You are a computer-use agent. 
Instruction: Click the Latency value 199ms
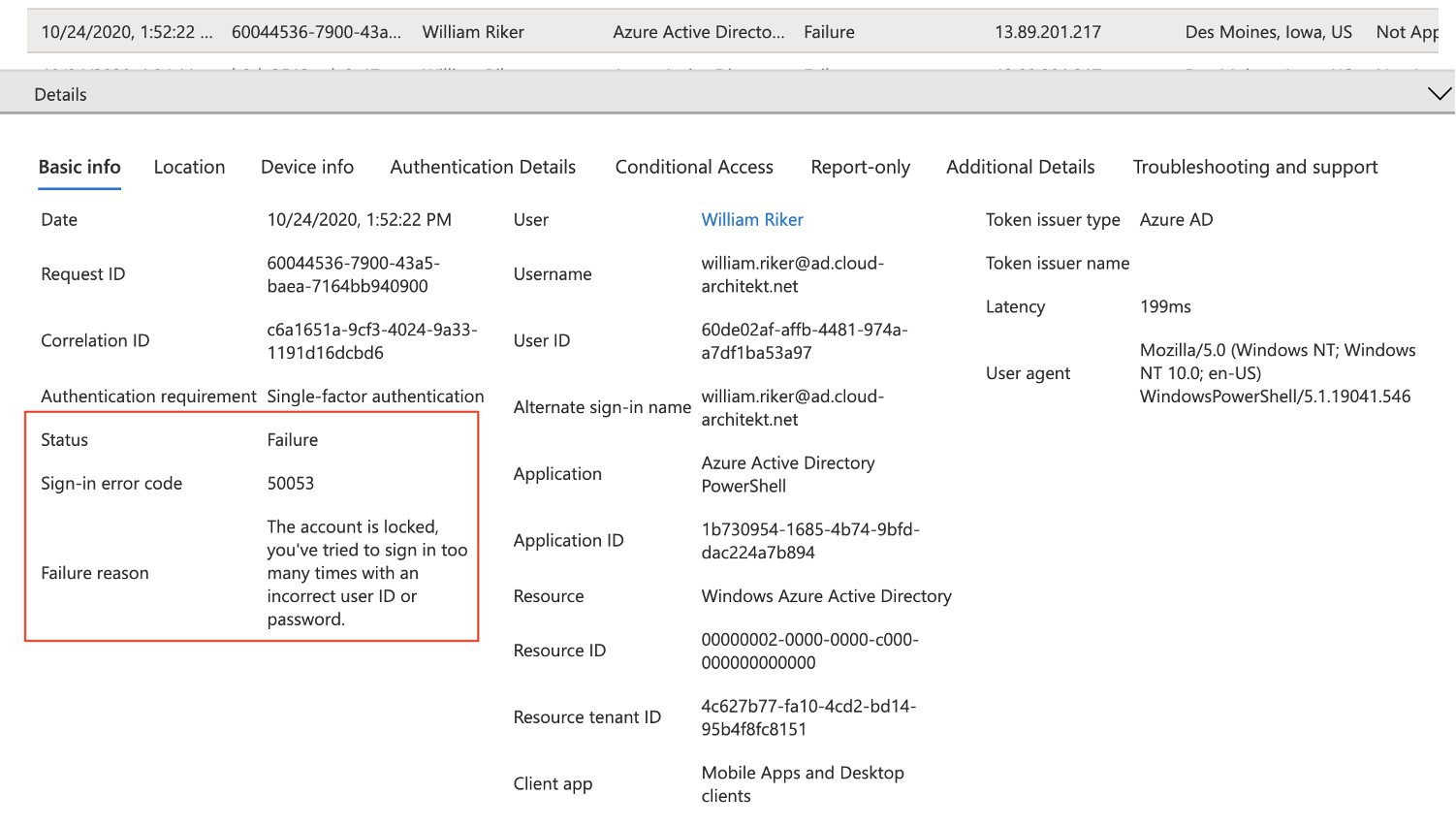pos(1165,306)
